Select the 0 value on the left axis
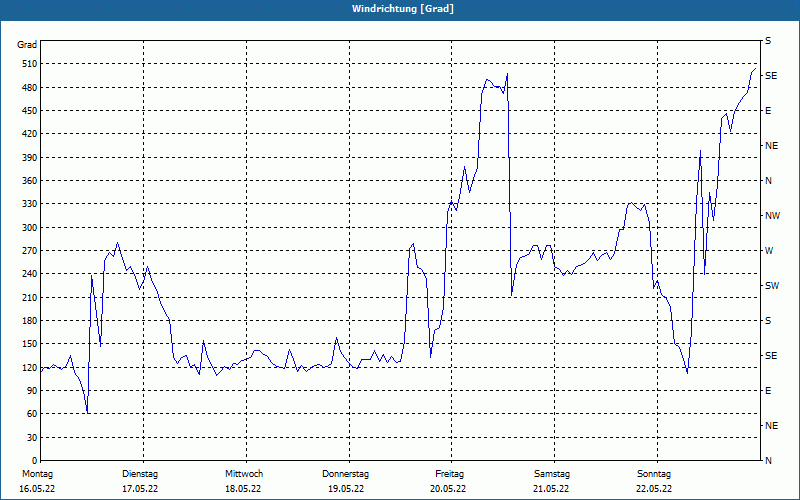The image size is (800, 500). 35,461
